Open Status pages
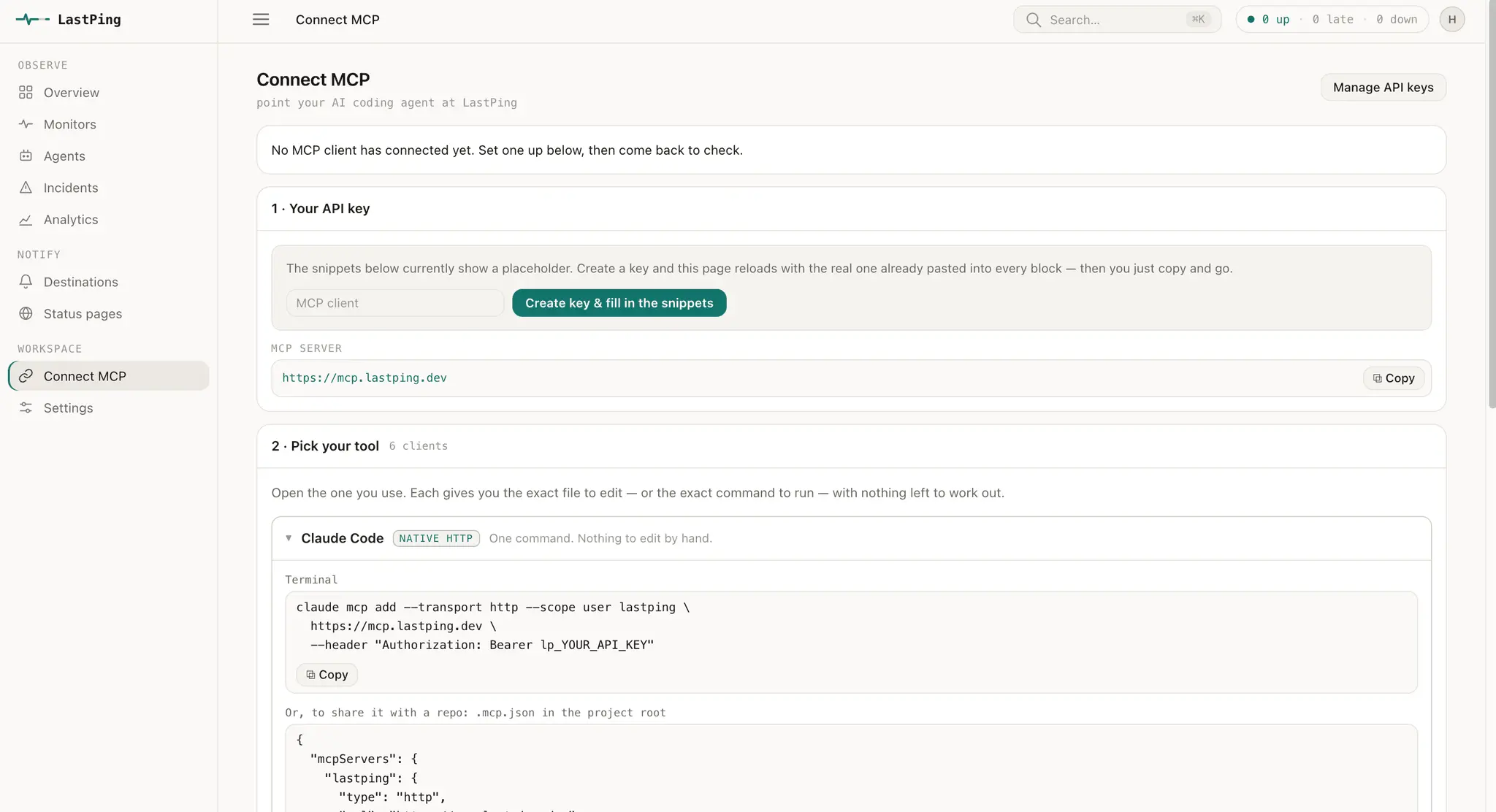 [109, 313]
